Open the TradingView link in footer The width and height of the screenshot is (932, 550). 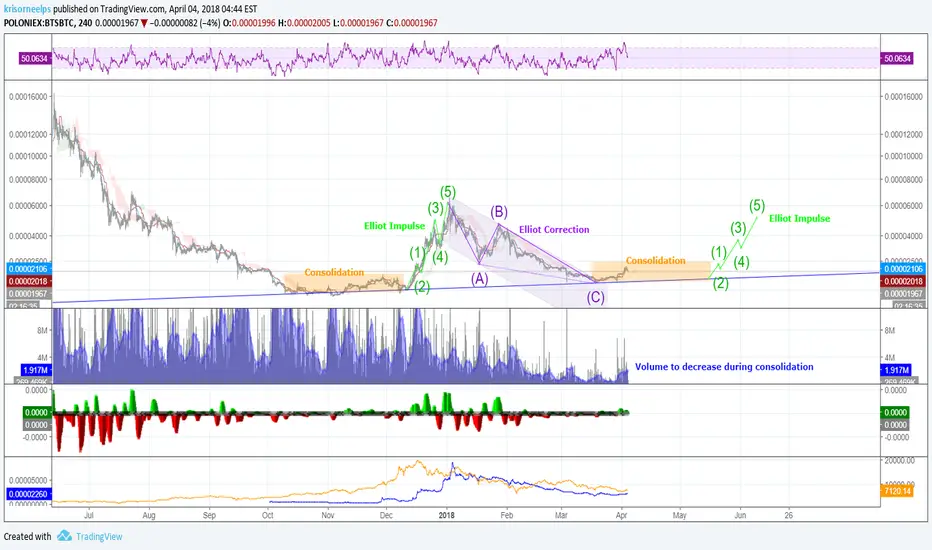[99, 536]
